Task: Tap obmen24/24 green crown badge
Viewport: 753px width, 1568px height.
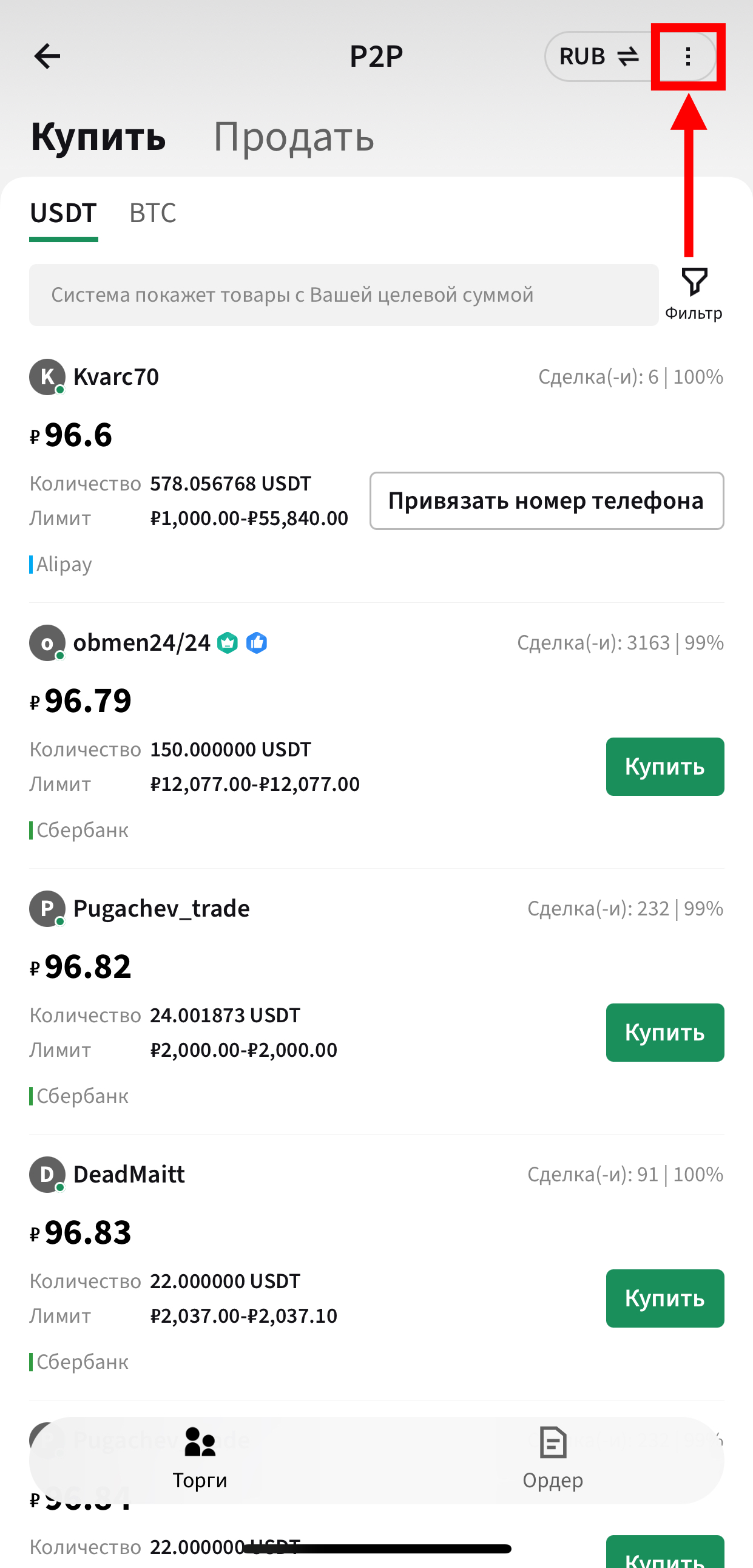Action: 228,643
